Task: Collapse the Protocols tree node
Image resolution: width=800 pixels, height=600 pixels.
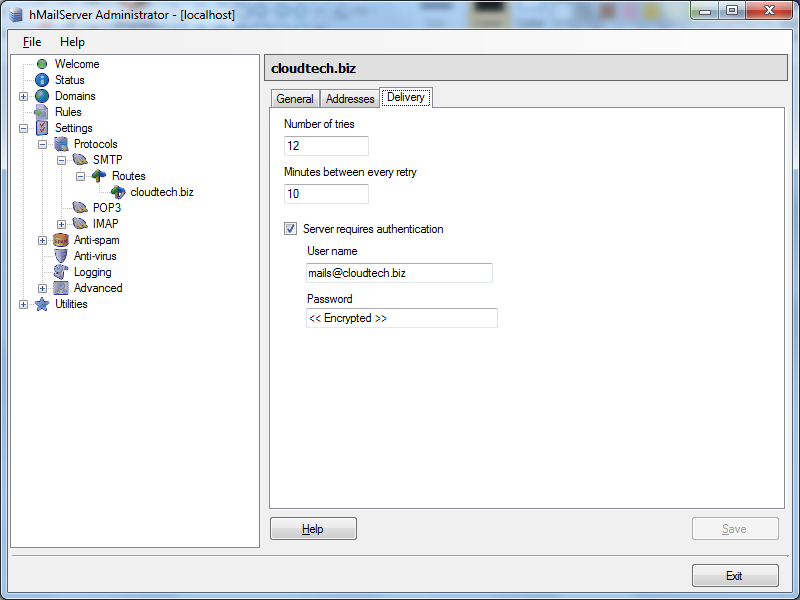Action: [42, 144]
